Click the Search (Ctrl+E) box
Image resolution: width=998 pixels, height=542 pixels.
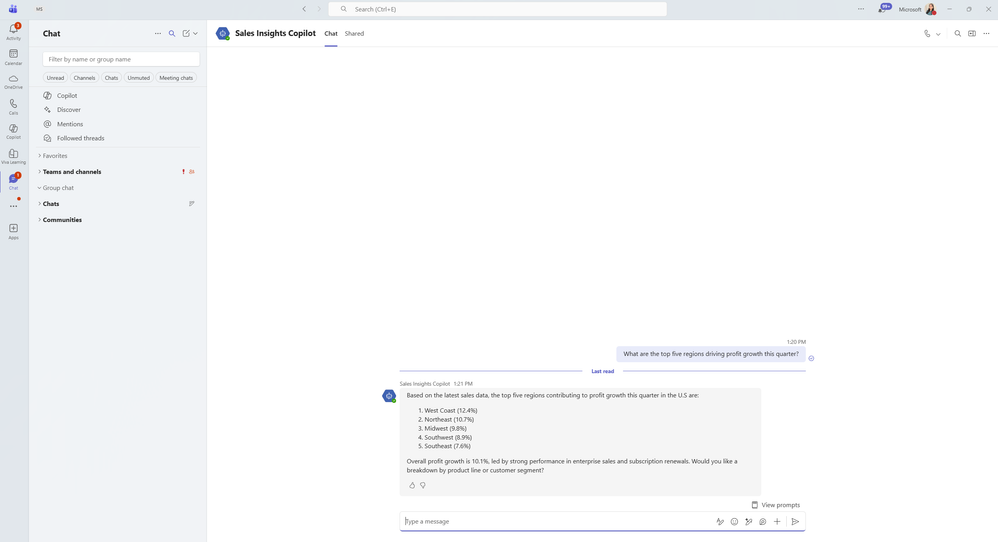498,9
